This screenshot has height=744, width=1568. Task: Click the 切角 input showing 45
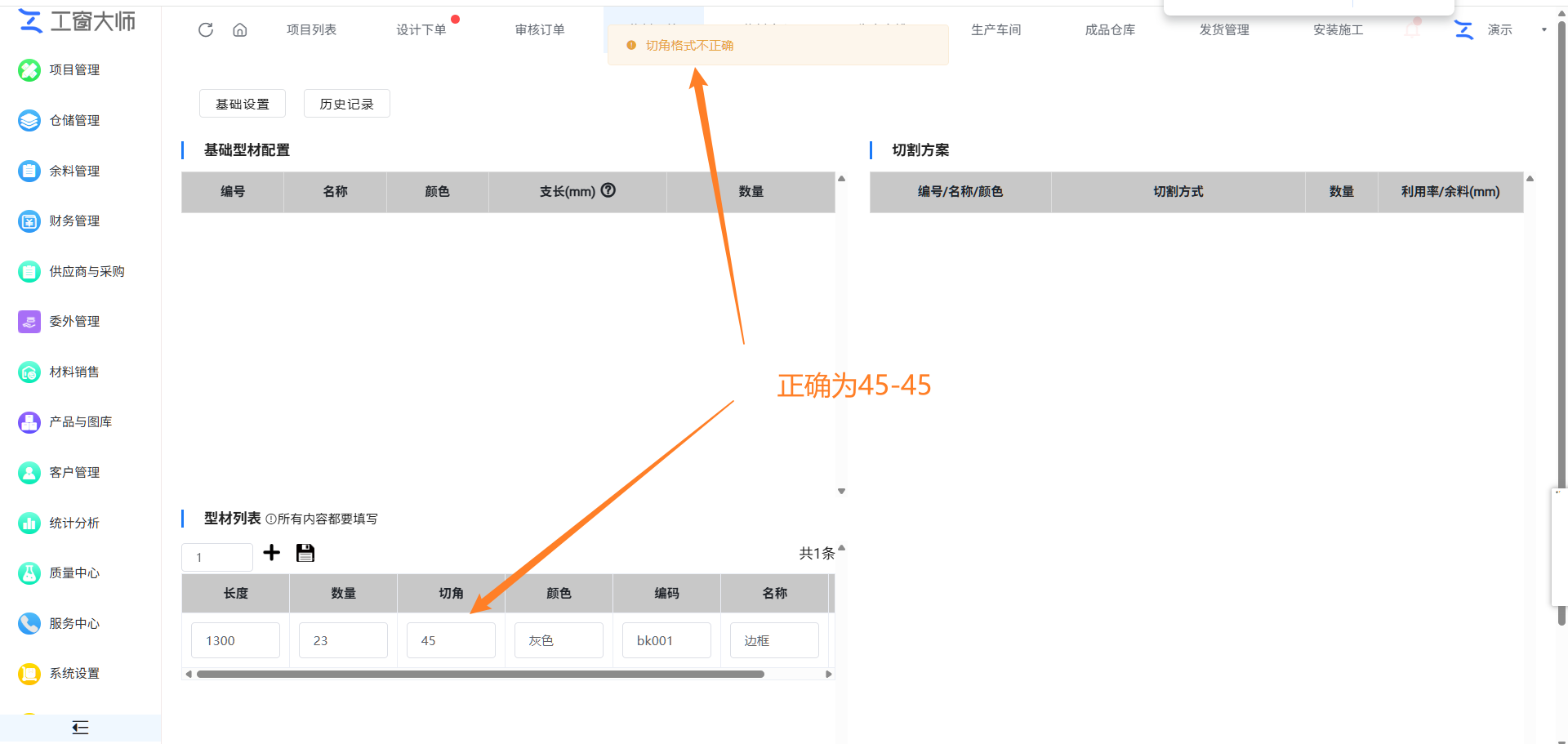click(x=451, y=640)
